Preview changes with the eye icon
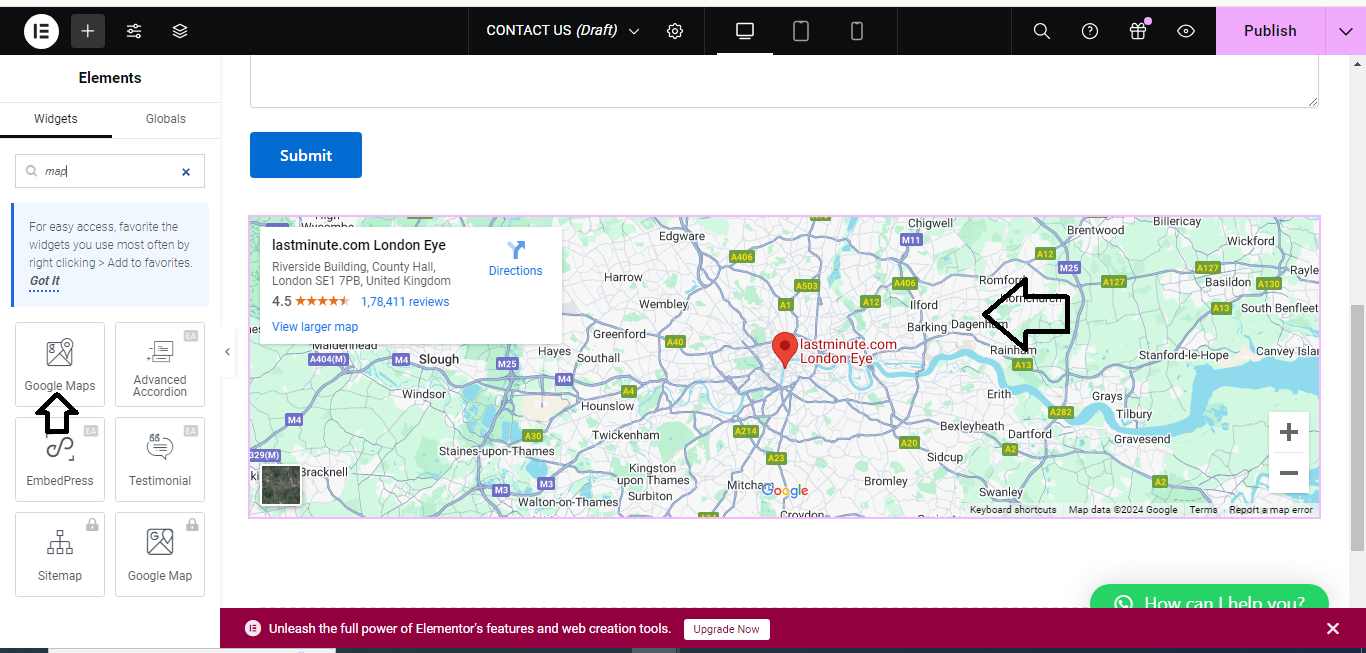1366x653 pixels. (x=1186, y=31)
